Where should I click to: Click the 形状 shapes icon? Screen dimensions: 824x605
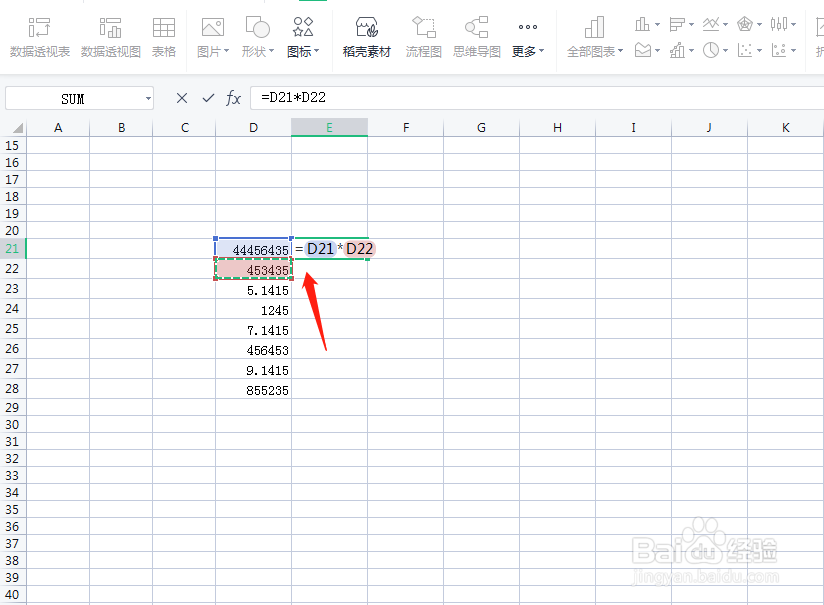click(x=258, y=27)
